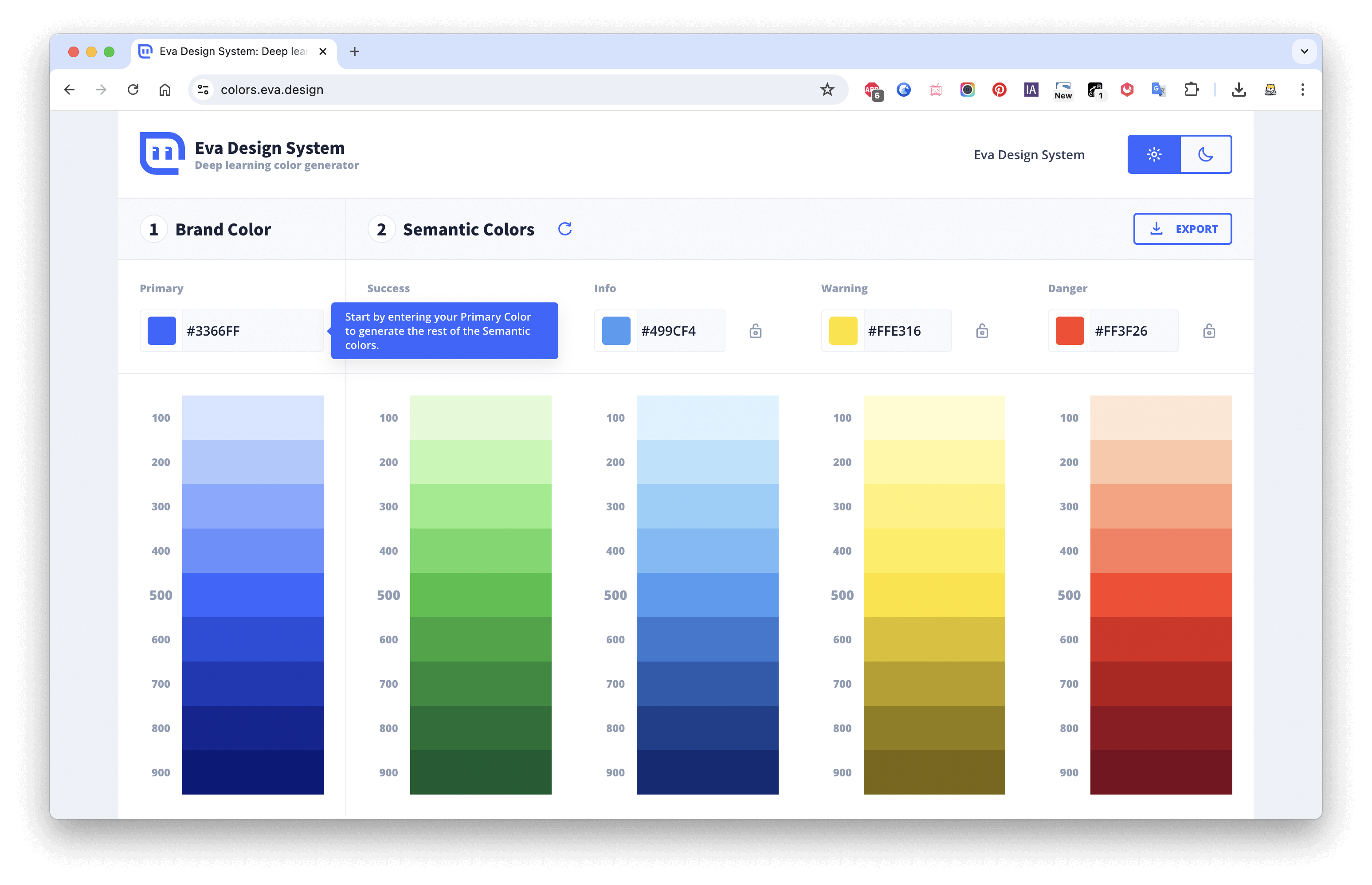Open the red hexagon extension icon

(1127, 90)
